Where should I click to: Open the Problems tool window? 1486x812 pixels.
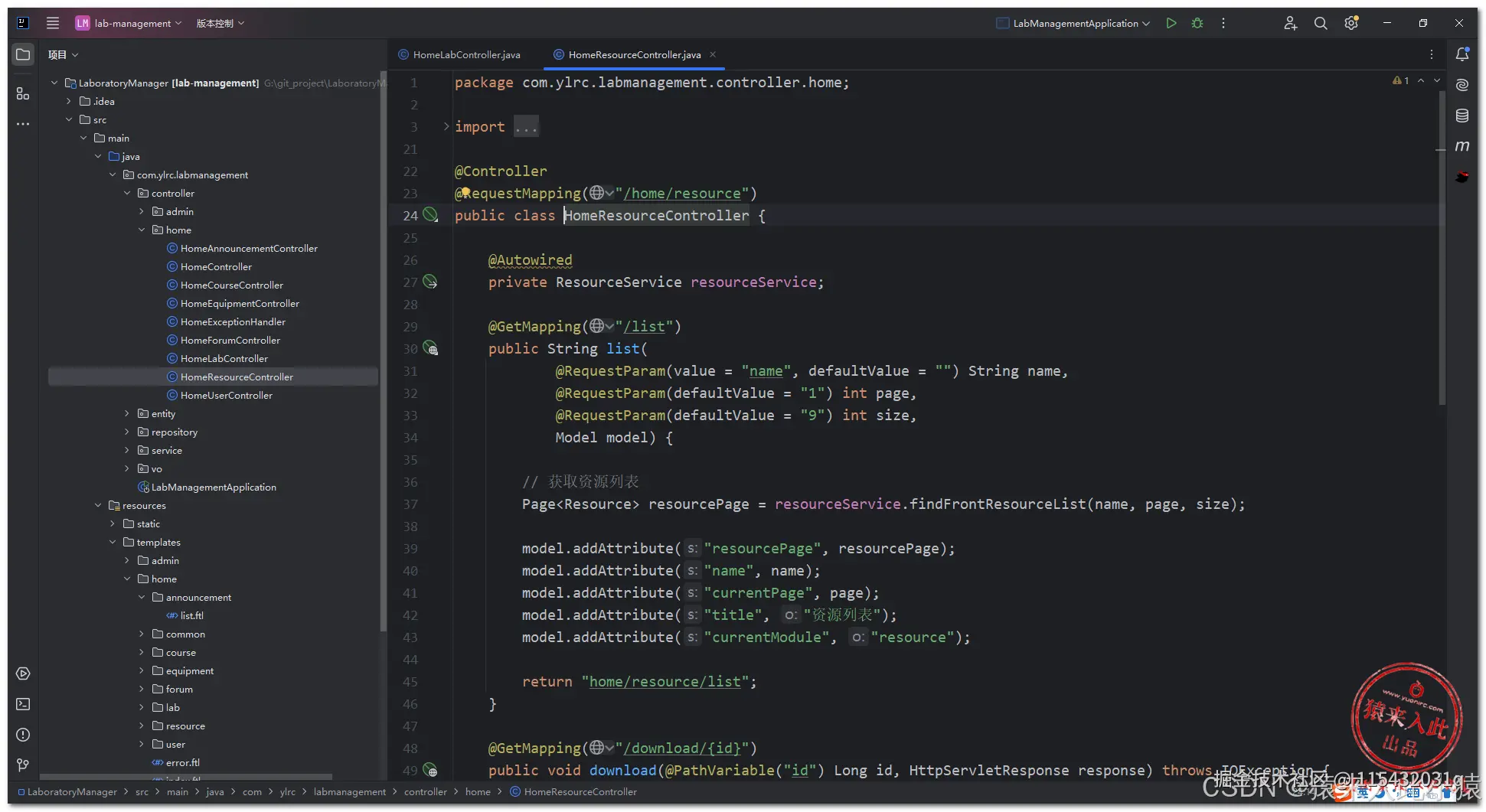click(23, 735)
